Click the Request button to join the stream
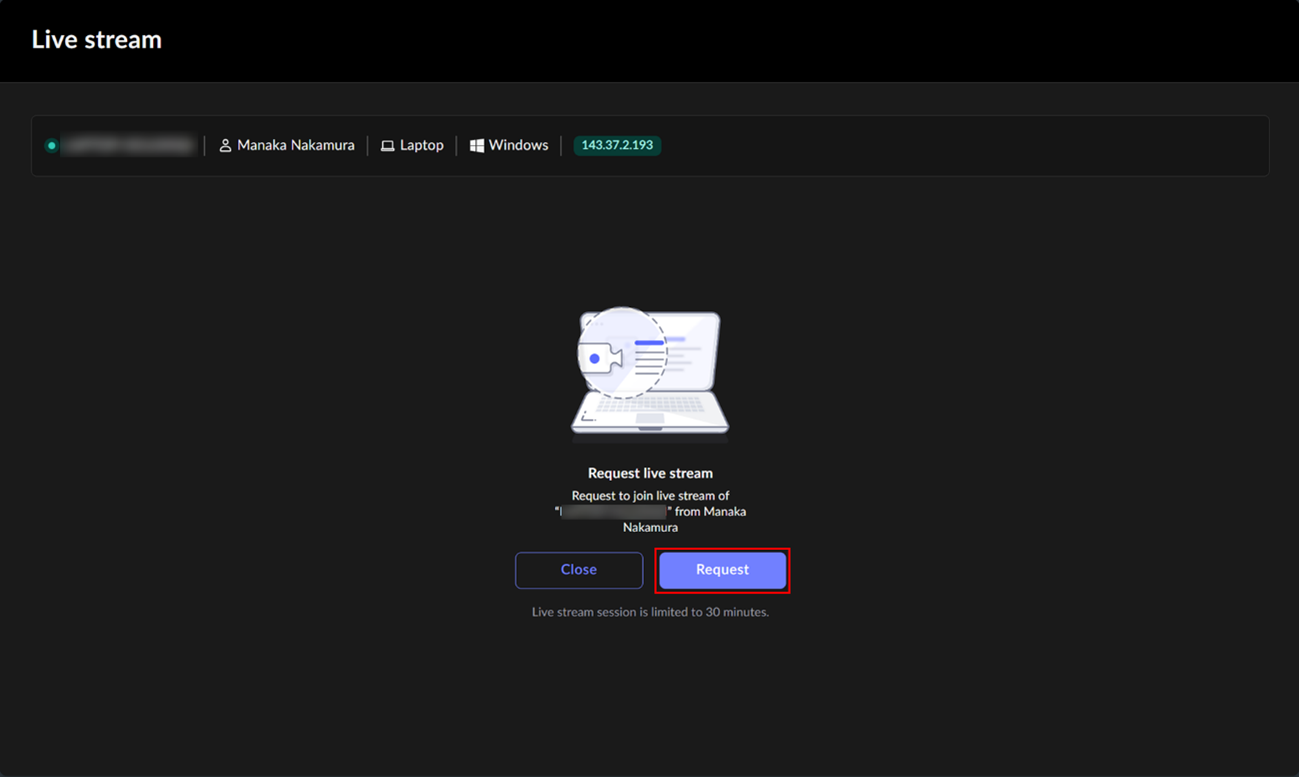Screen dimensions: 1299x777 722,570
